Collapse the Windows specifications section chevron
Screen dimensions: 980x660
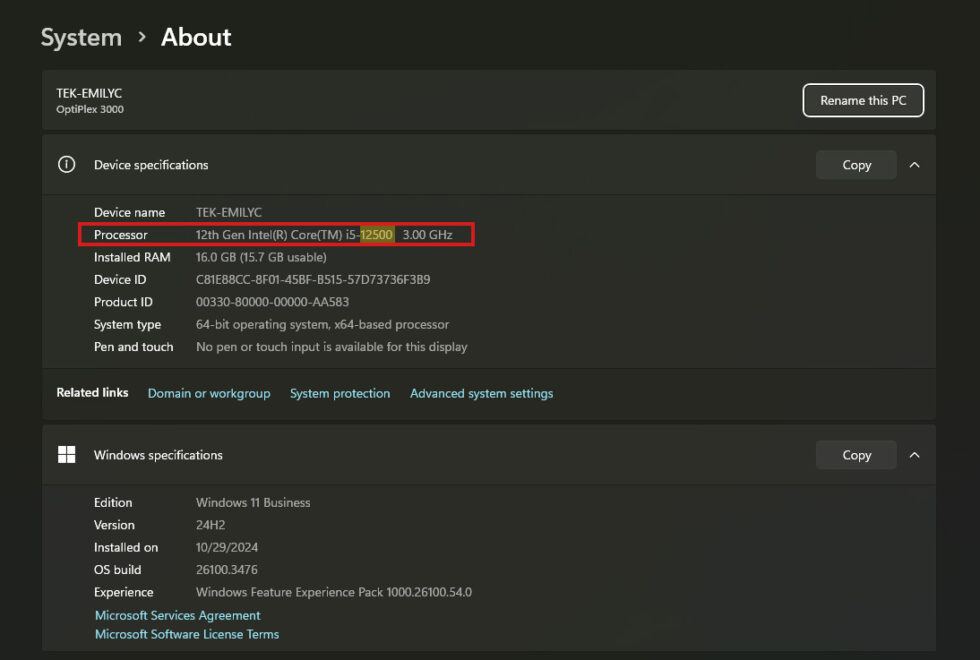914,455
